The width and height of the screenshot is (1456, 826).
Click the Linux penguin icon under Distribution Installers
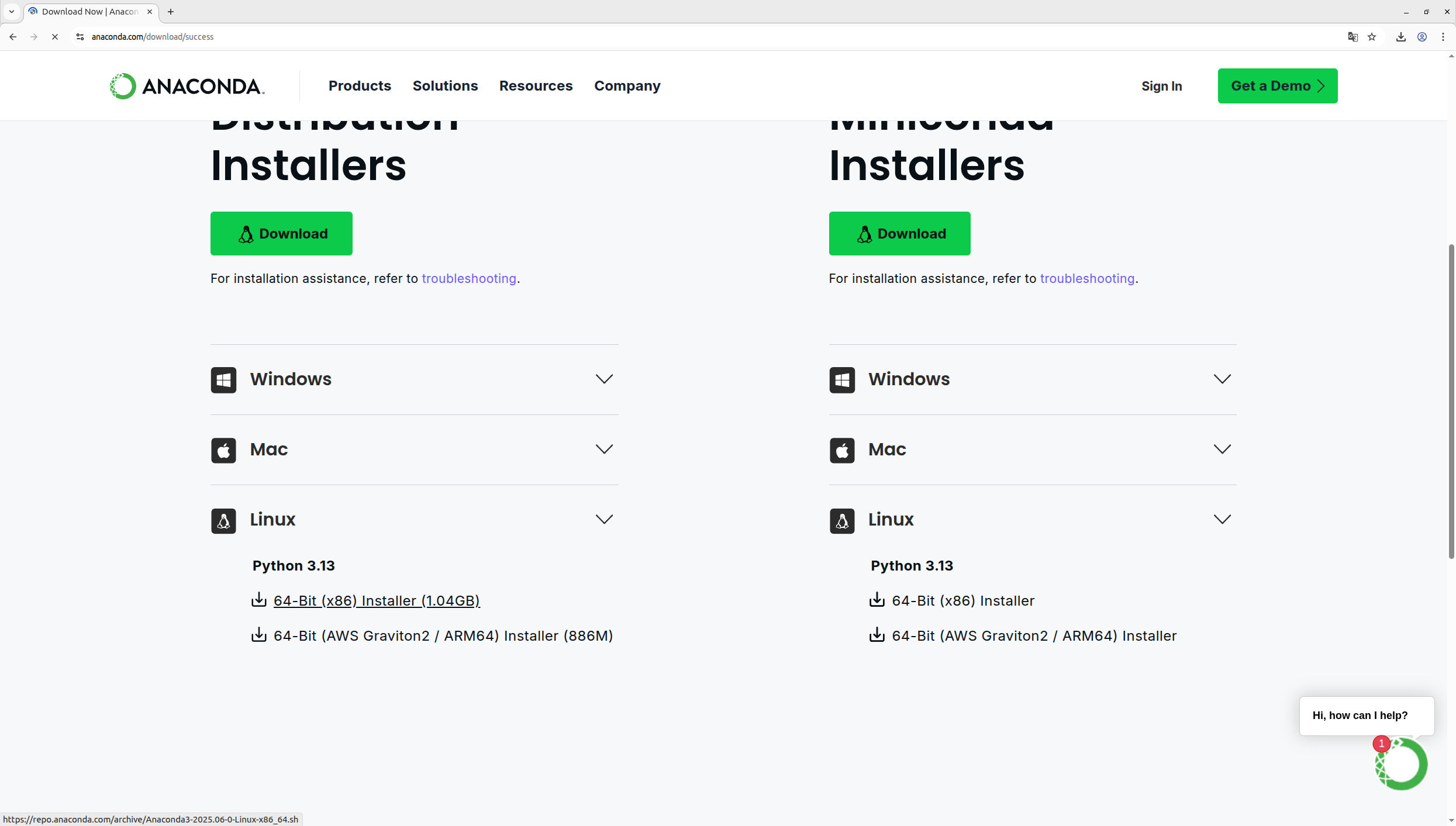click(223, 520)
